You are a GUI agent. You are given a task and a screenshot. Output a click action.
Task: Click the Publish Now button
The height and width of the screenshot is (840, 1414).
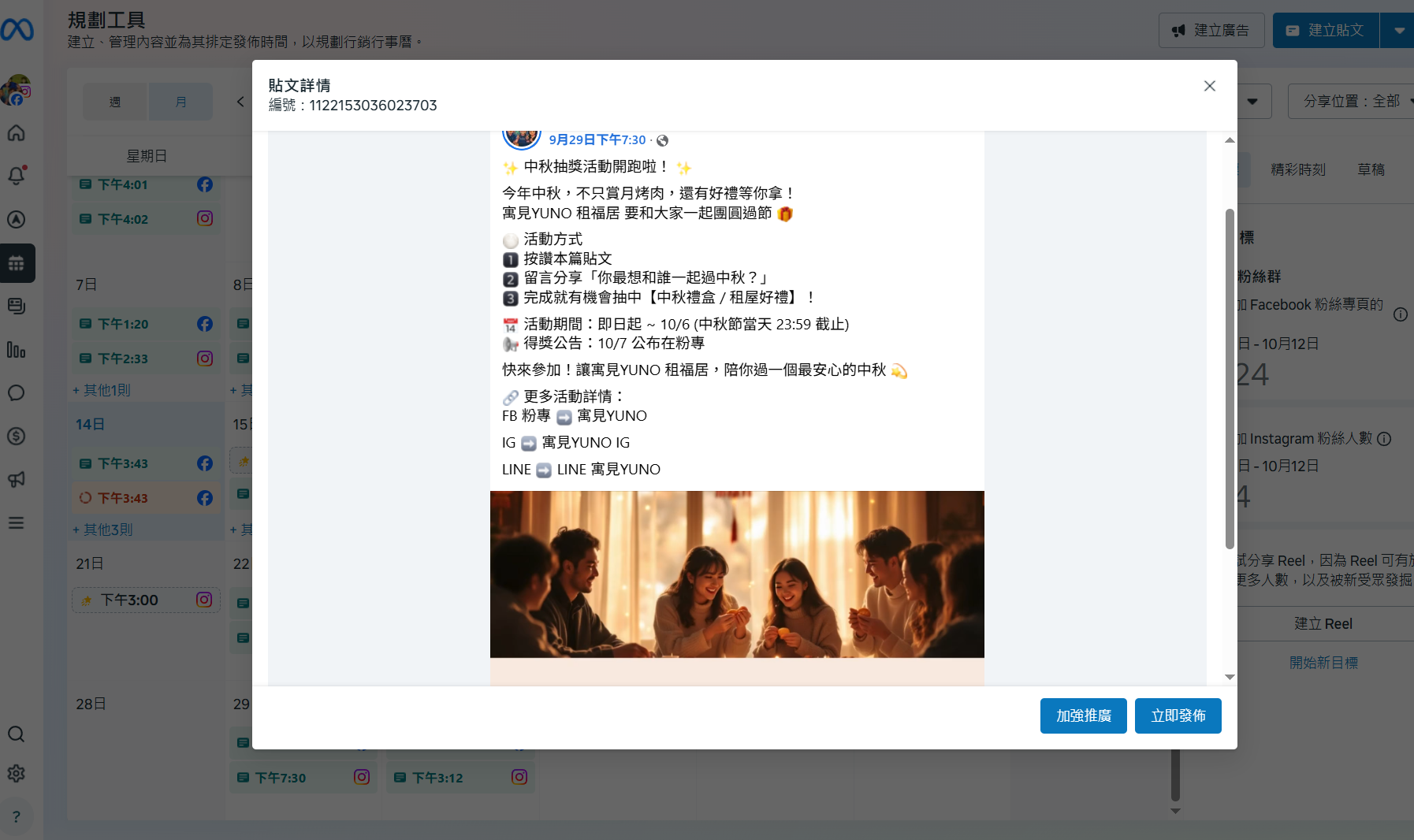point(1178,715)
